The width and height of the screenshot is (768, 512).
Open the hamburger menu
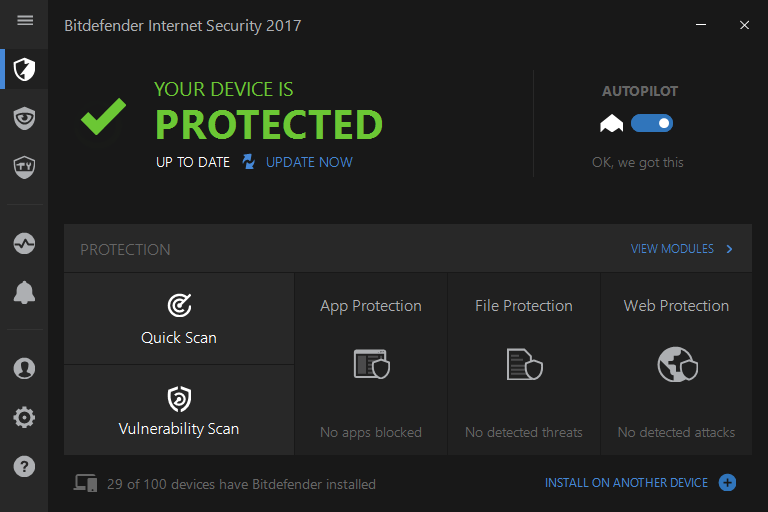click(25, 21)
